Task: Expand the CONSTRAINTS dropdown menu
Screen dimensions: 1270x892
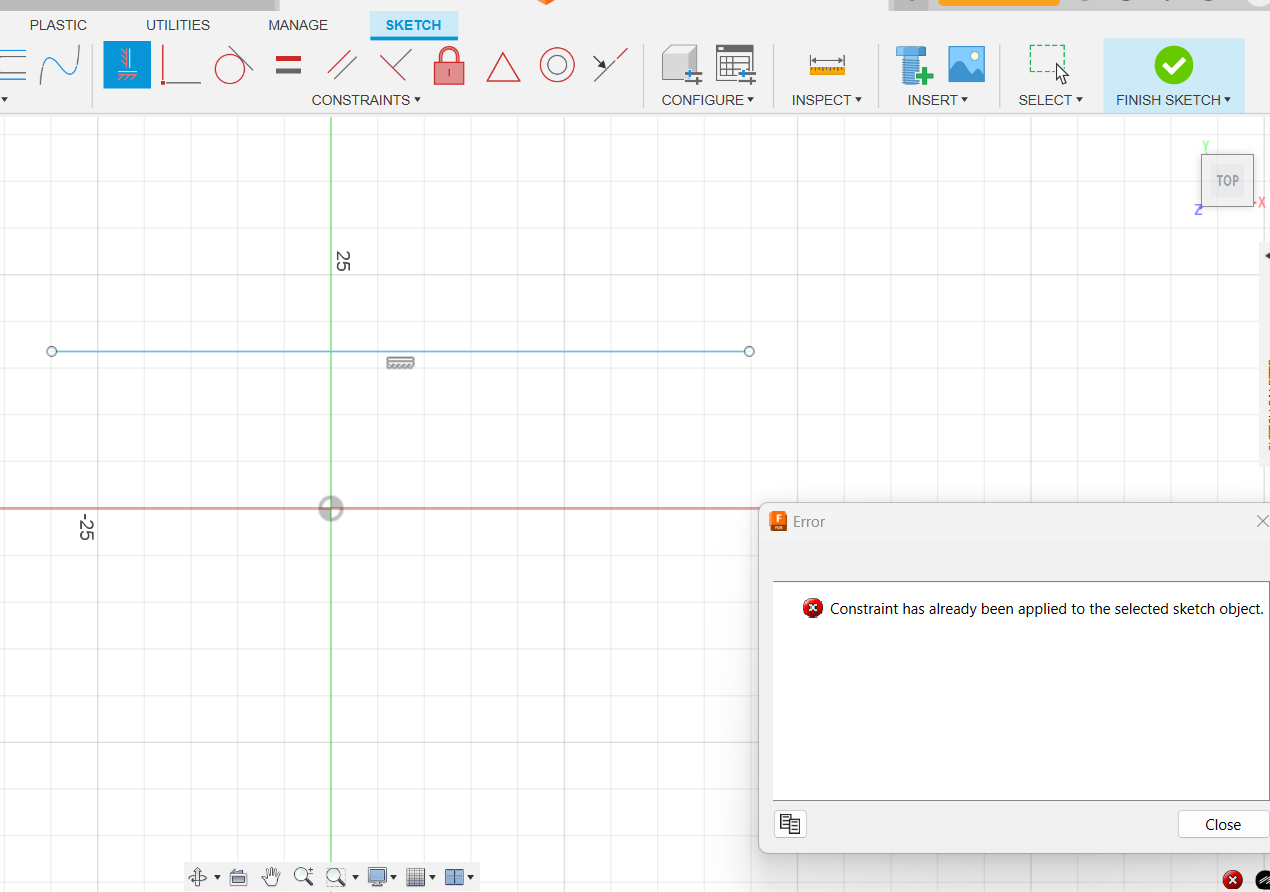Action: 366,100
